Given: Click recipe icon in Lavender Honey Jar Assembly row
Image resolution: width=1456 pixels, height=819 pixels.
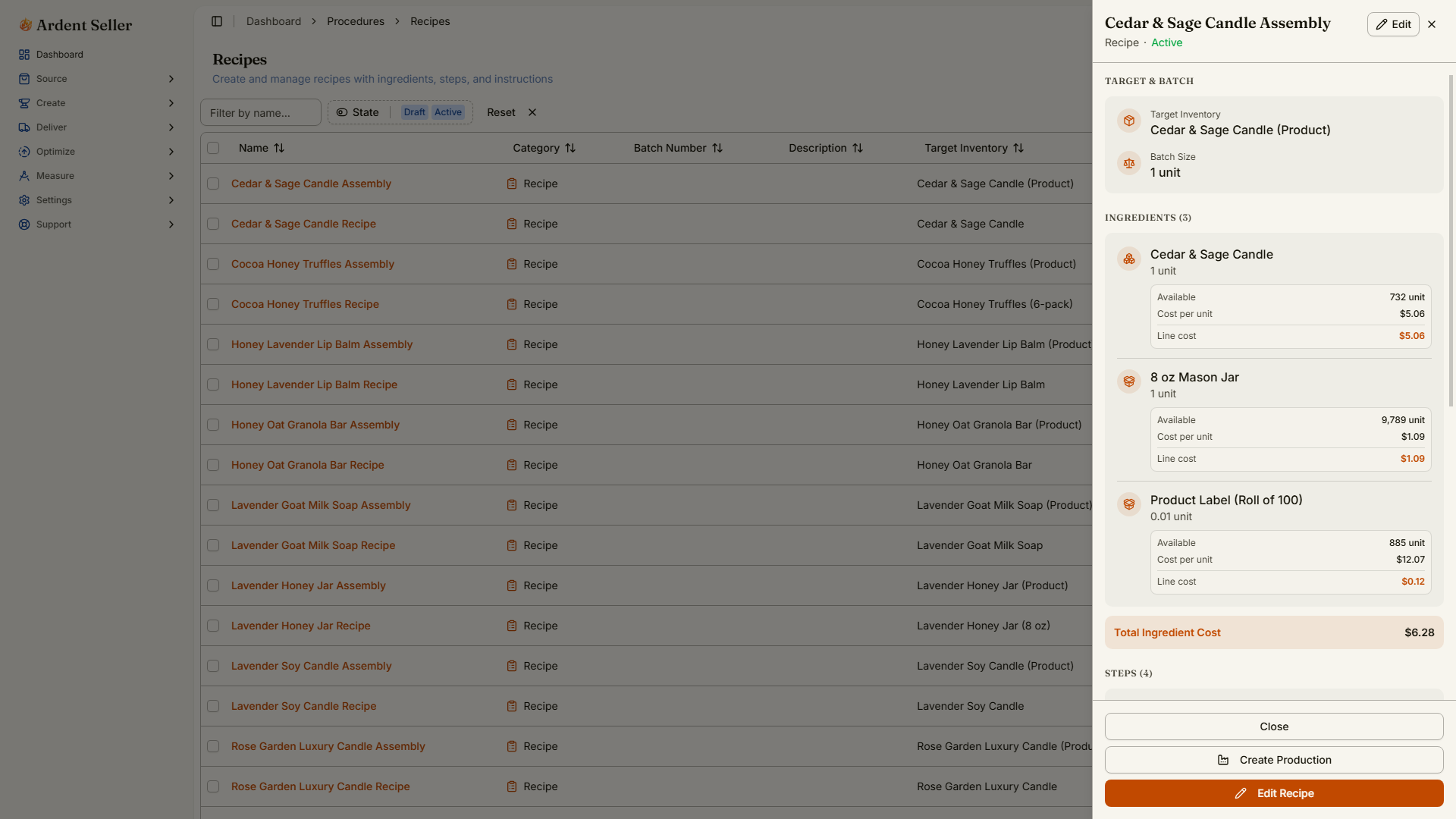Looking at the screenshot, I should 512,585.
